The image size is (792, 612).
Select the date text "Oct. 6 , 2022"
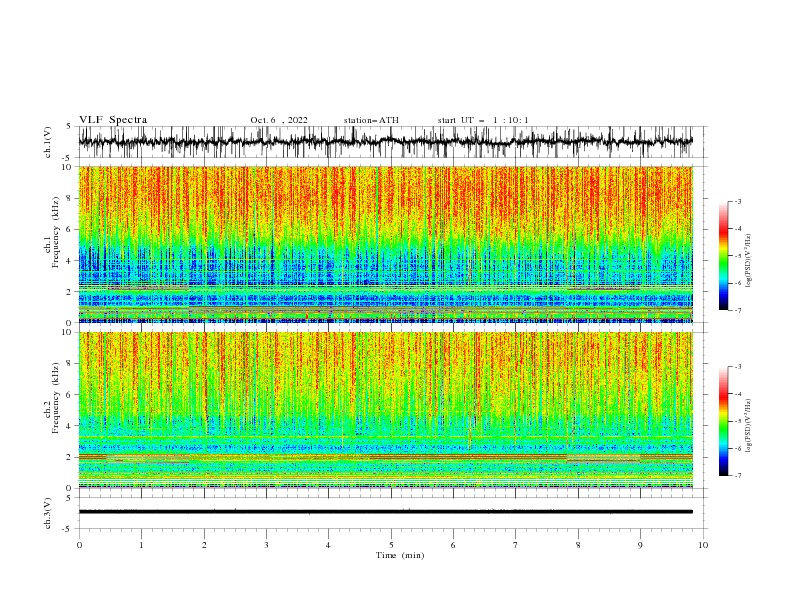pyautogui.click(x=279, y=120)
